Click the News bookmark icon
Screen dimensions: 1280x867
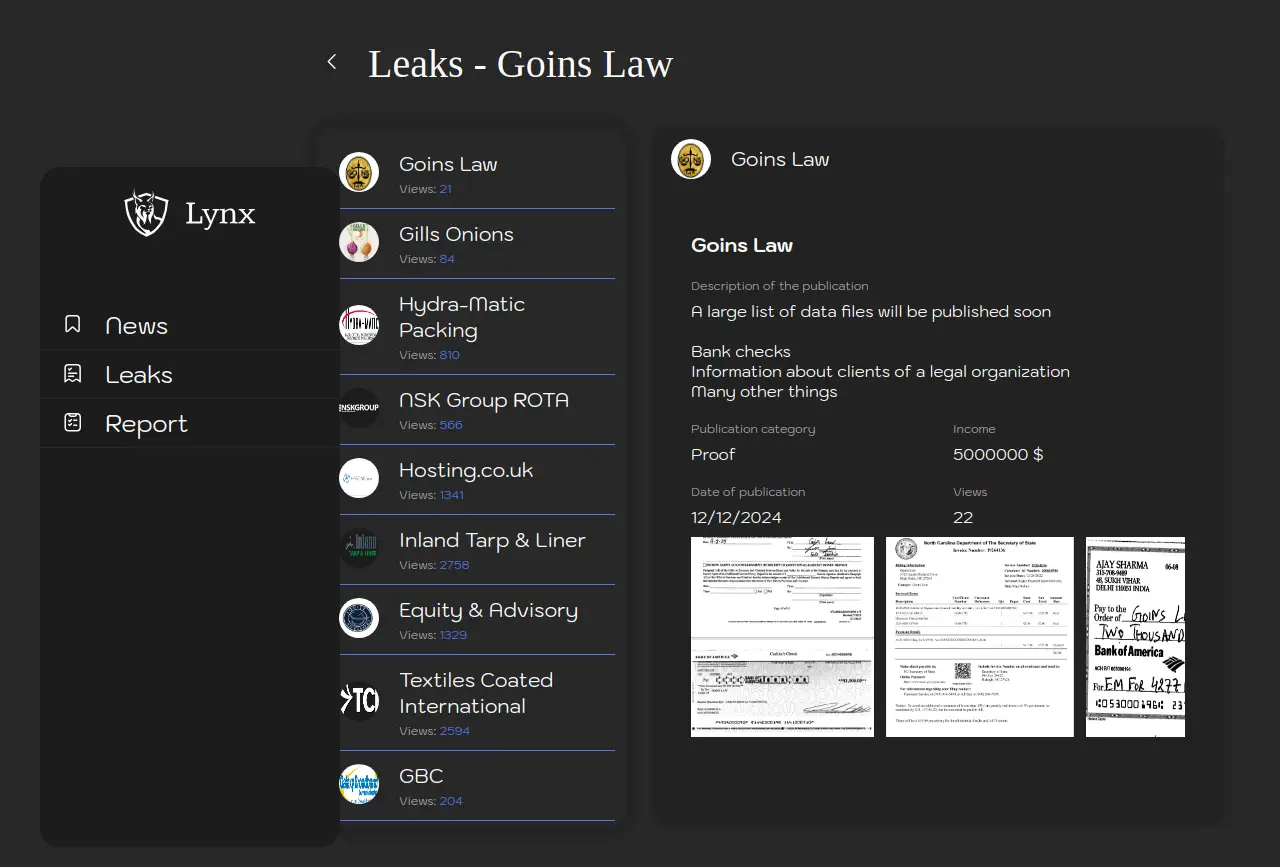point(73,325)
